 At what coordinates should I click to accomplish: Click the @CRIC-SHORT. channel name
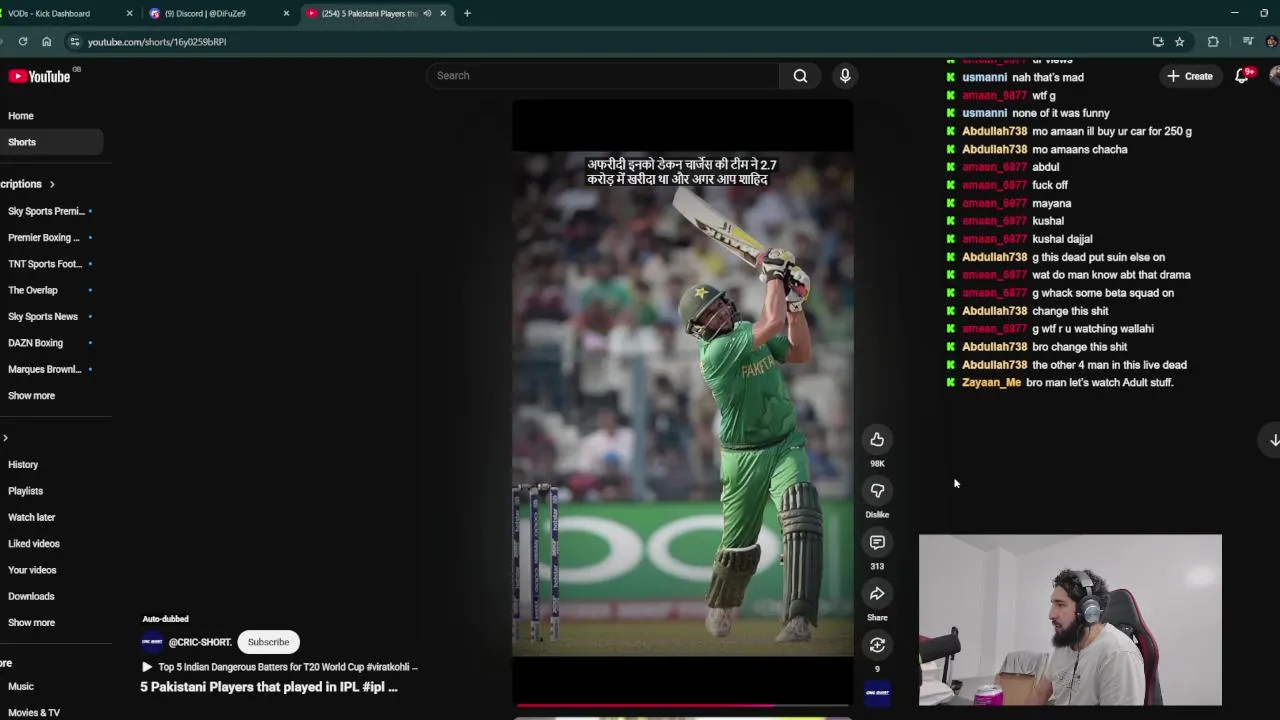point(200,642)
